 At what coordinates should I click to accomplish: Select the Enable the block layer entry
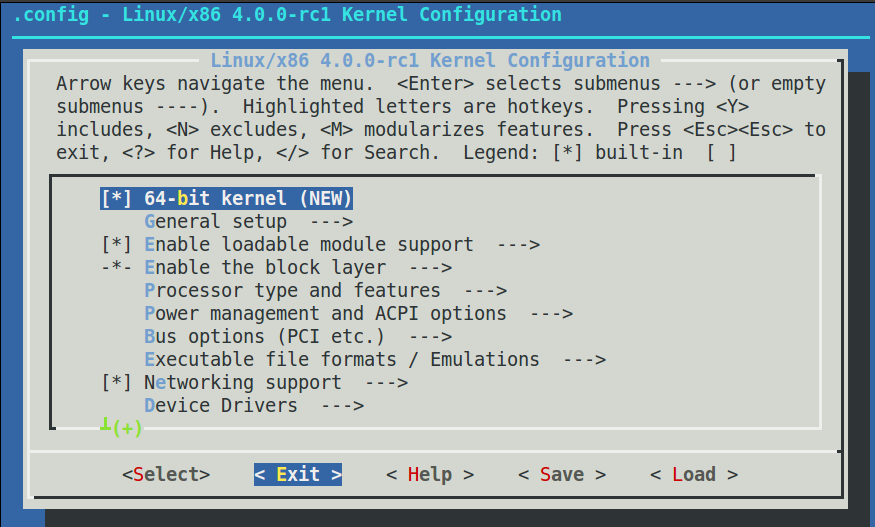[265, 267]
